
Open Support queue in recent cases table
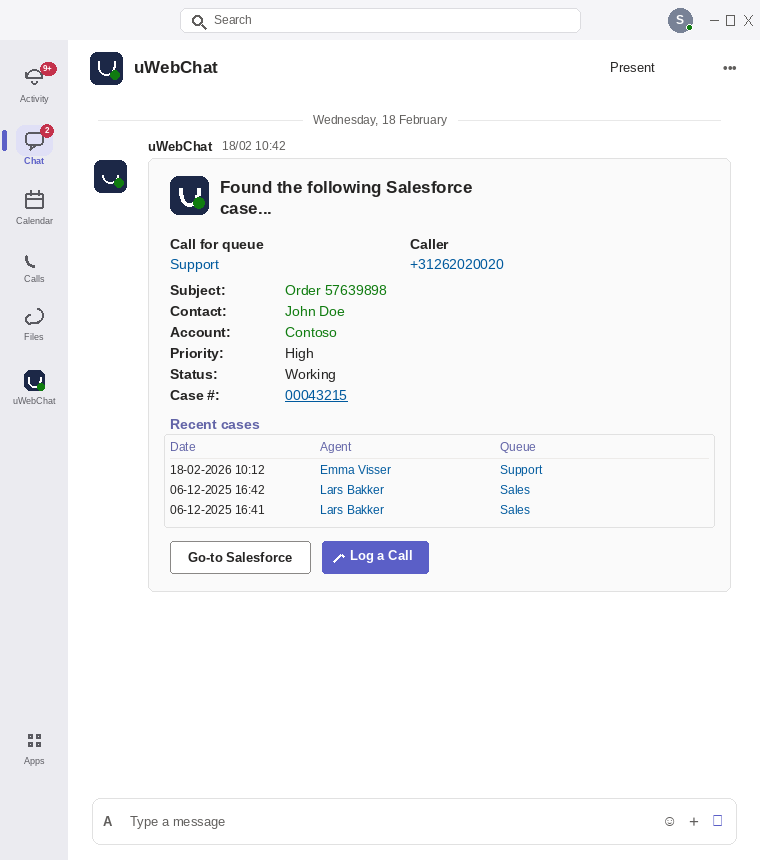coord(521,470)
